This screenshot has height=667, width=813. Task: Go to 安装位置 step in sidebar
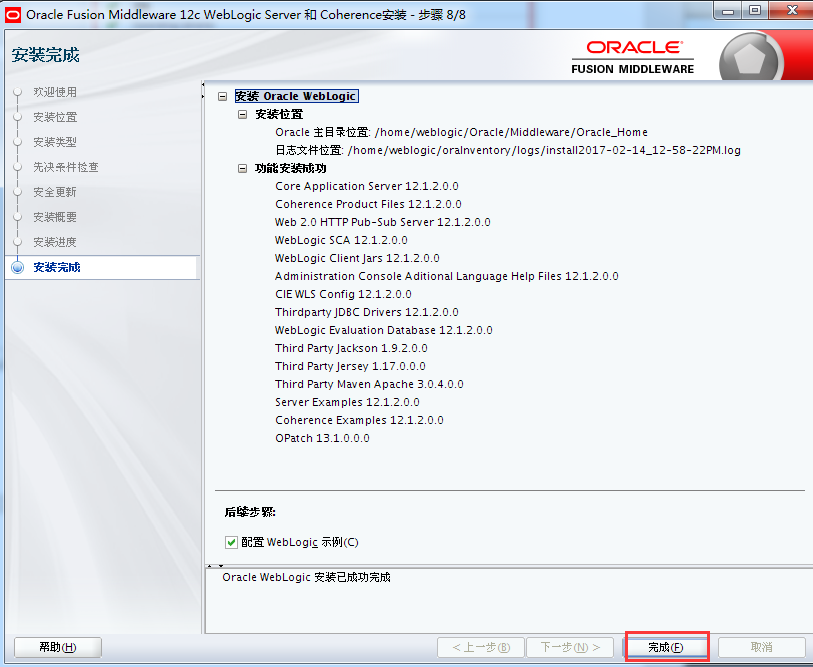pyautogui.click(x=55, y=117)
